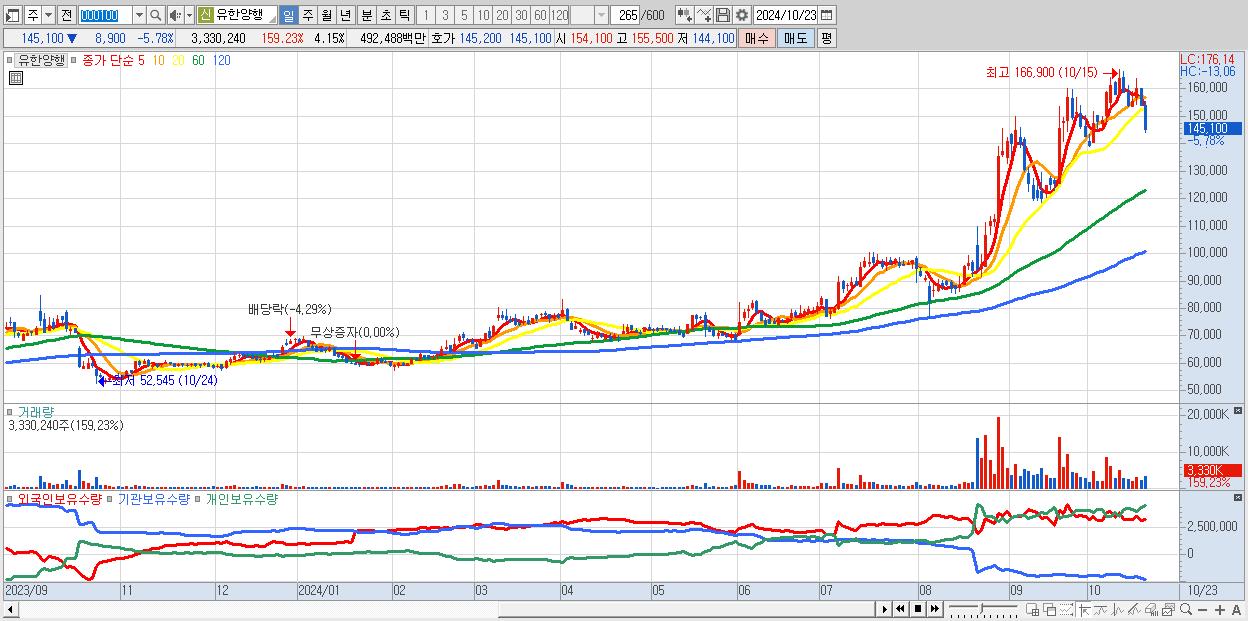Image resolution: width=1248 pixels, height=621 pixels.
Task: Click the window with grid icon
Action: (1033, 609)
